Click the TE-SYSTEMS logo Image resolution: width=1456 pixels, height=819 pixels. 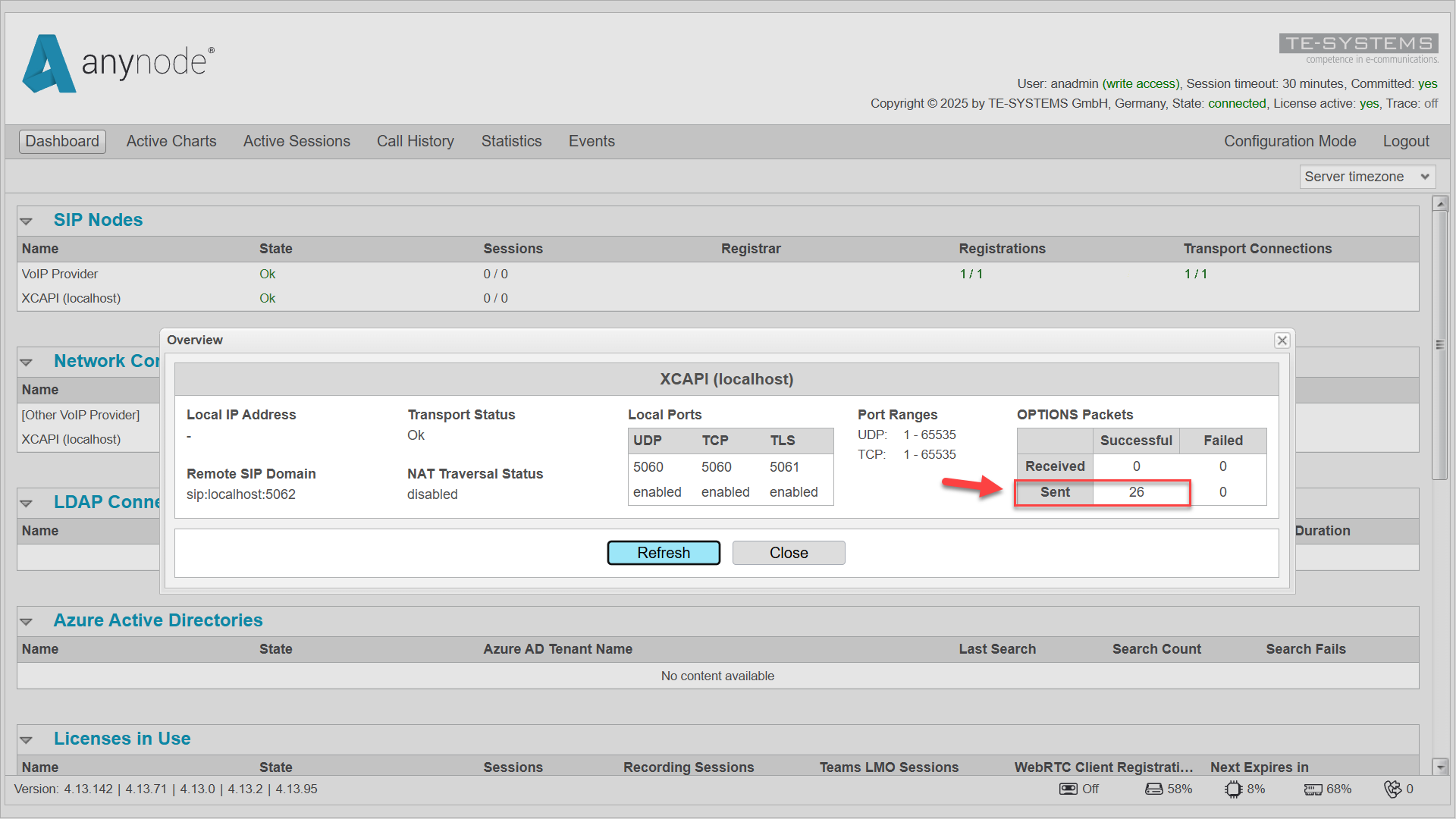[1358, 44]
